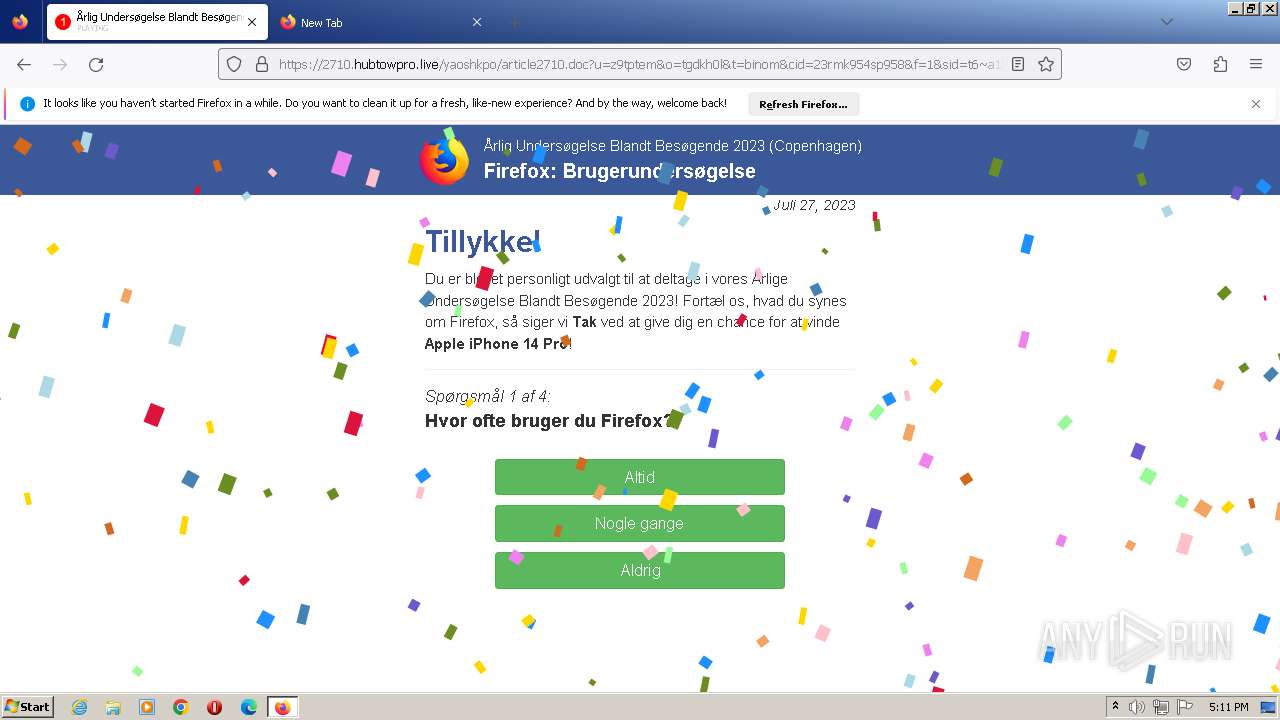Click the info icon in notification bar
This screenshot has height=720, width=1280.
click(x=28, y=104)
